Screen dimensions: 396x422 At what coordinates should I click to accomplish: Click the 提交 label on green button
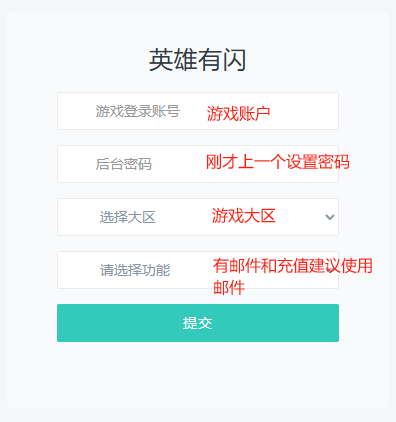click(x=198, y=323)
